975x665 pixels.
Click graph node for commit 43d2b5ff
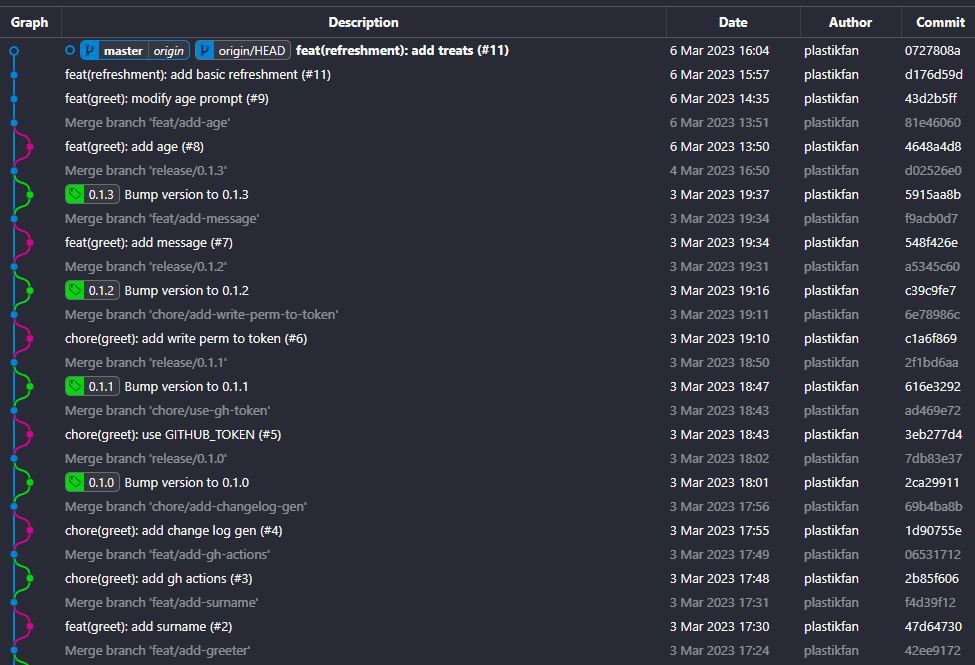(14, 98)
